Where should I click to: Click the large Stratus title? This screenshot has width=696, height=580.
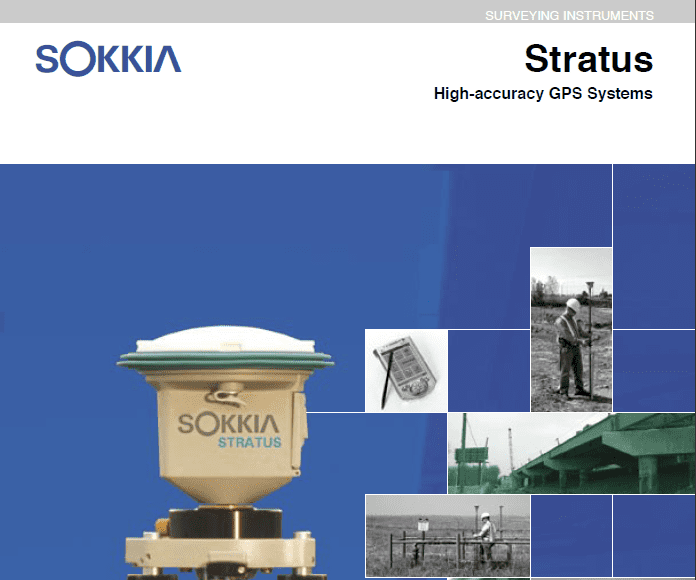coord(588,59)
